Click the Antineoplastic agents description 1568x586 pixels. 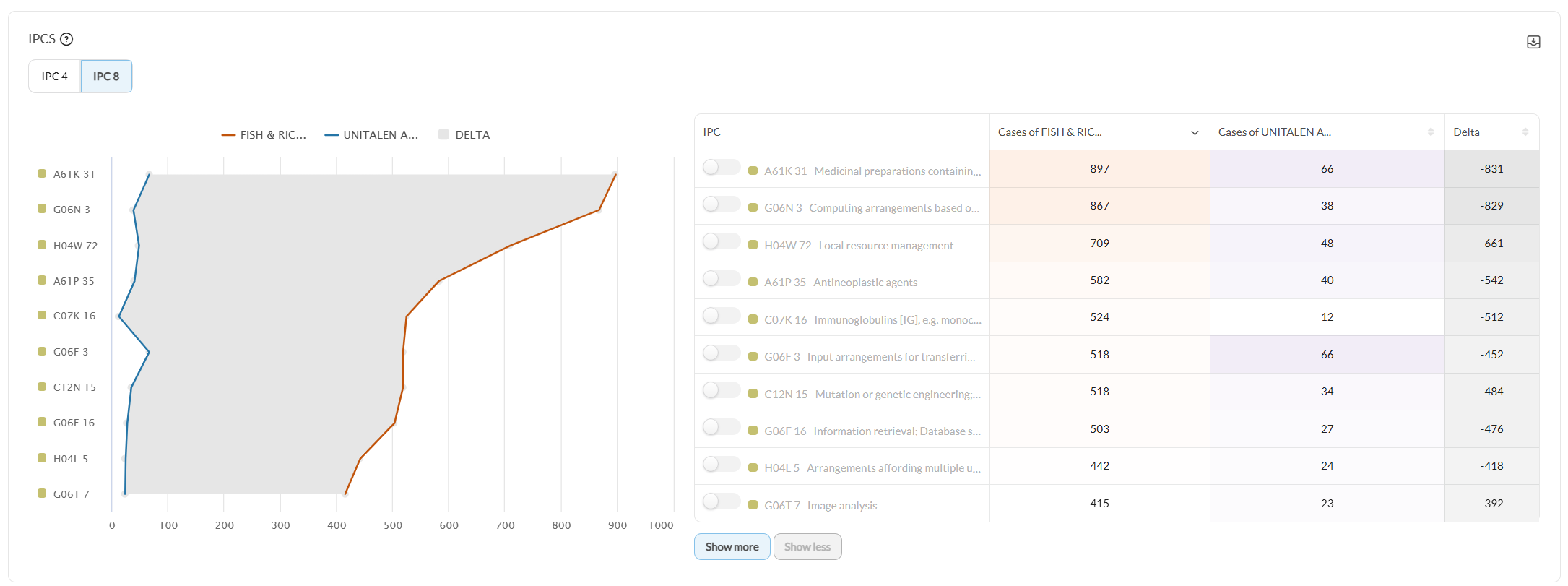[865, 283]
